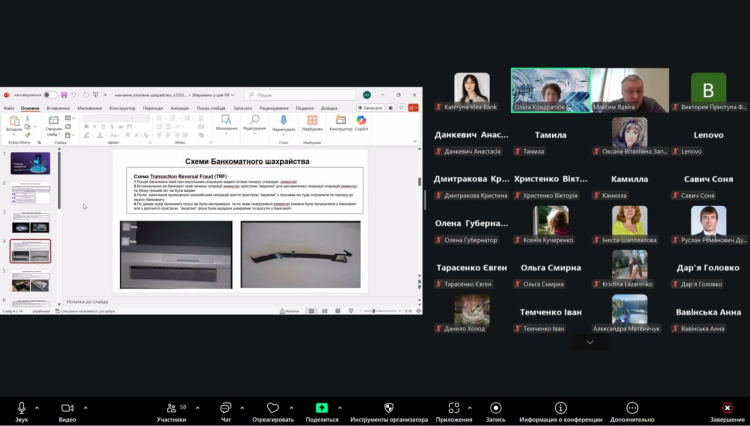Show more participants with the down chevron
750x426 pixels.
(x=590, y=342)
